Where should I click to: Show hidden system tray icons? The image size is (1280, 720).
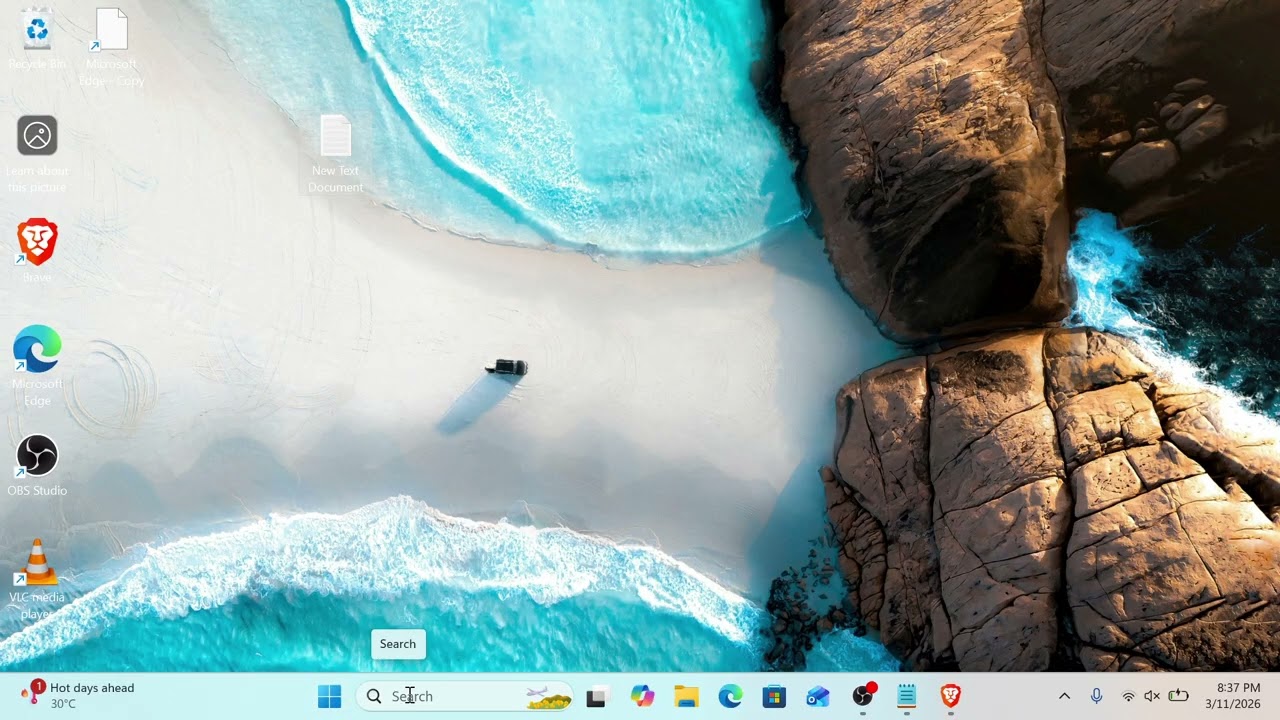click(x=1064, y=696)
